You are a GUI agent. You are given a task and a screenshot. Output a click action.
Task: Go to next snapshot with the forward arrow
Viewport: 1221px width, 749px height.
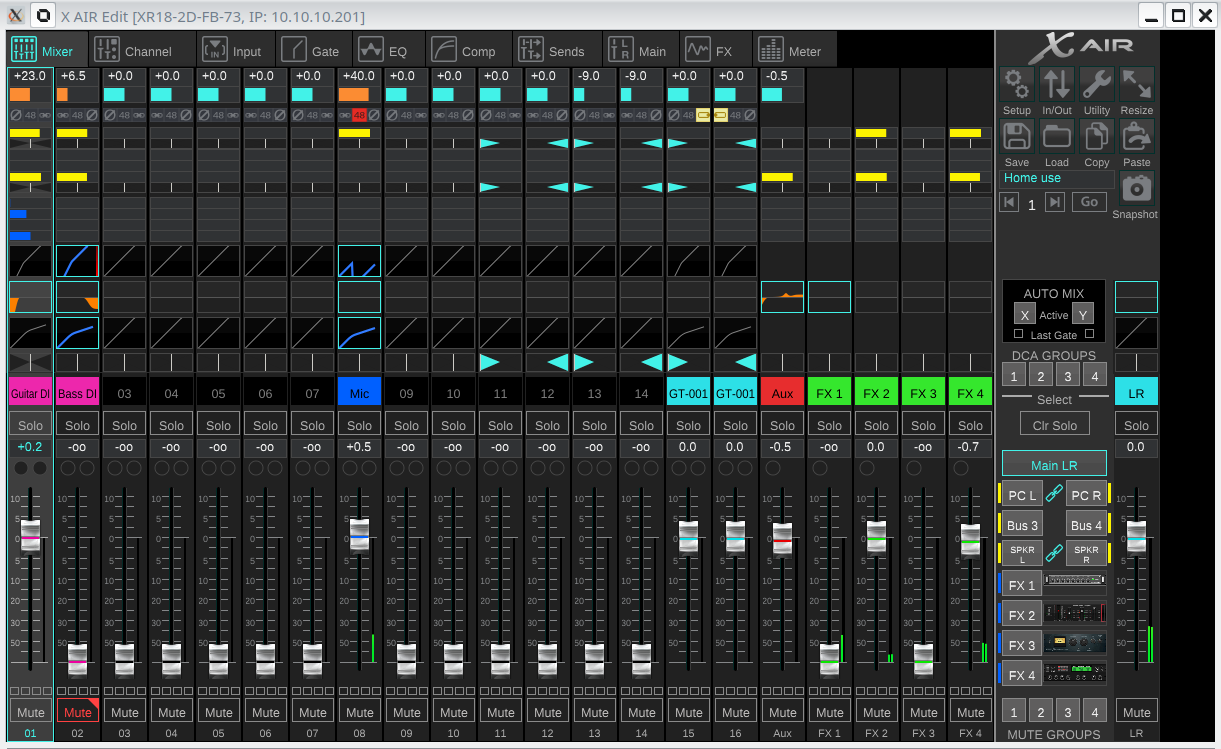(1054, 202)
